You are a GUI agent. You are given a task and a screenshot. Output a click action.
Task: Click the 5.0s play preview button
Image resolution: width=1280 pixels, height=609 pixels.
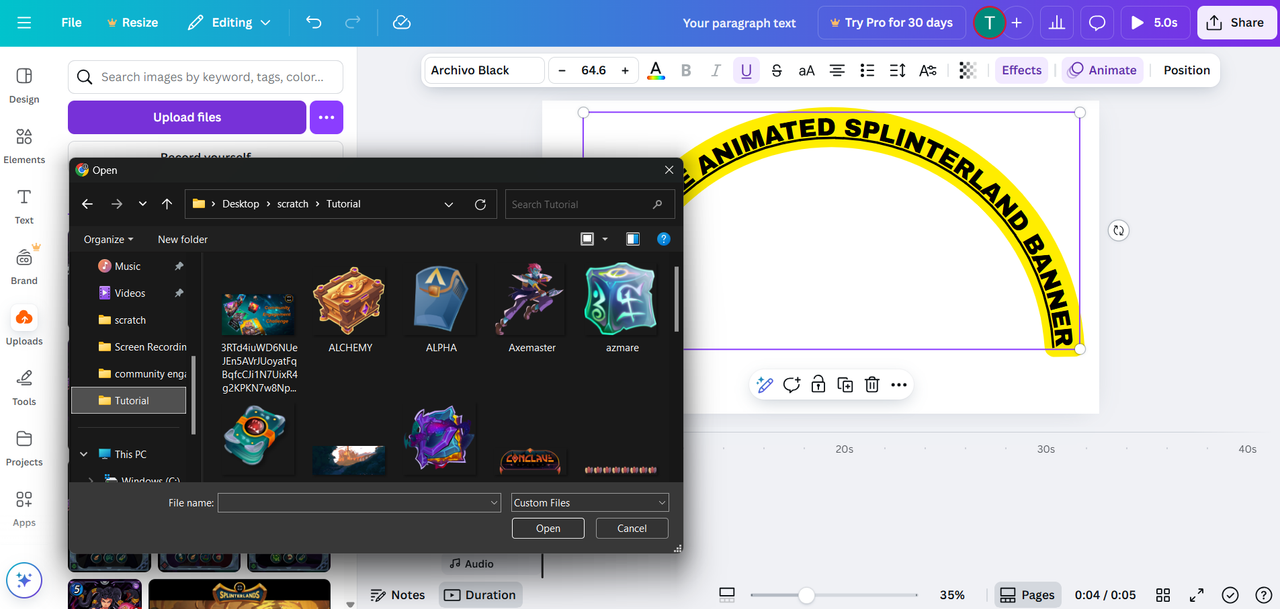[x=1154, y=22]
